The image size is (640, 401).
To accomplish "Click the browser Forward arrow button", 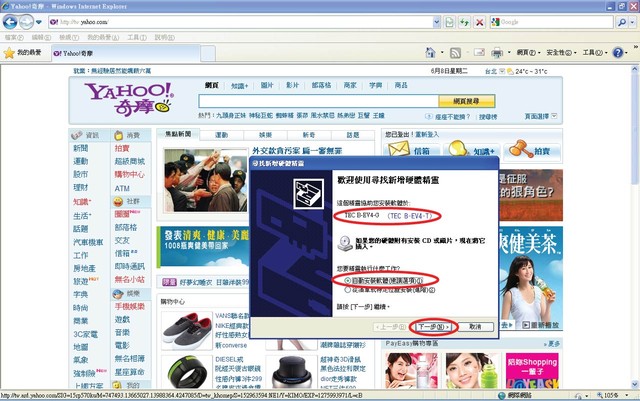I will point(26,22).
